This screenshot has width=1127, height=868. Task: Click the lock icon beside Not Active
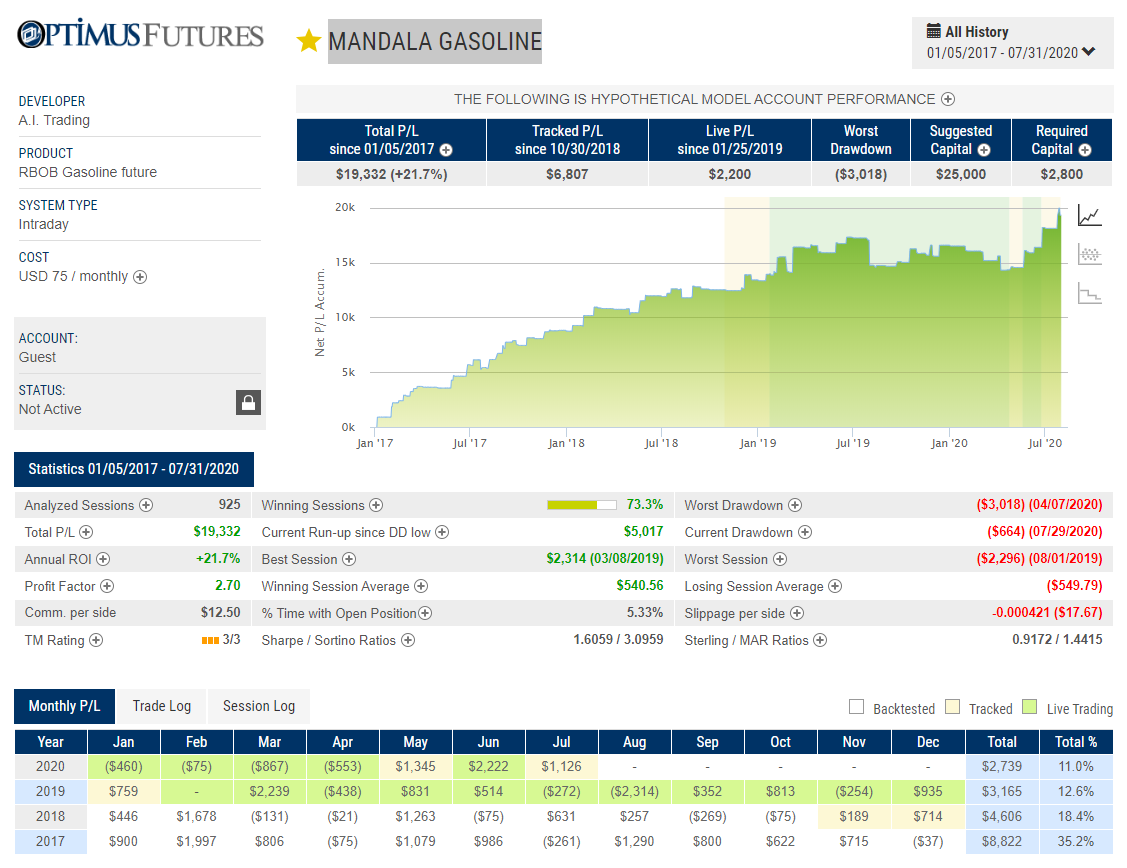coord(248,402)
